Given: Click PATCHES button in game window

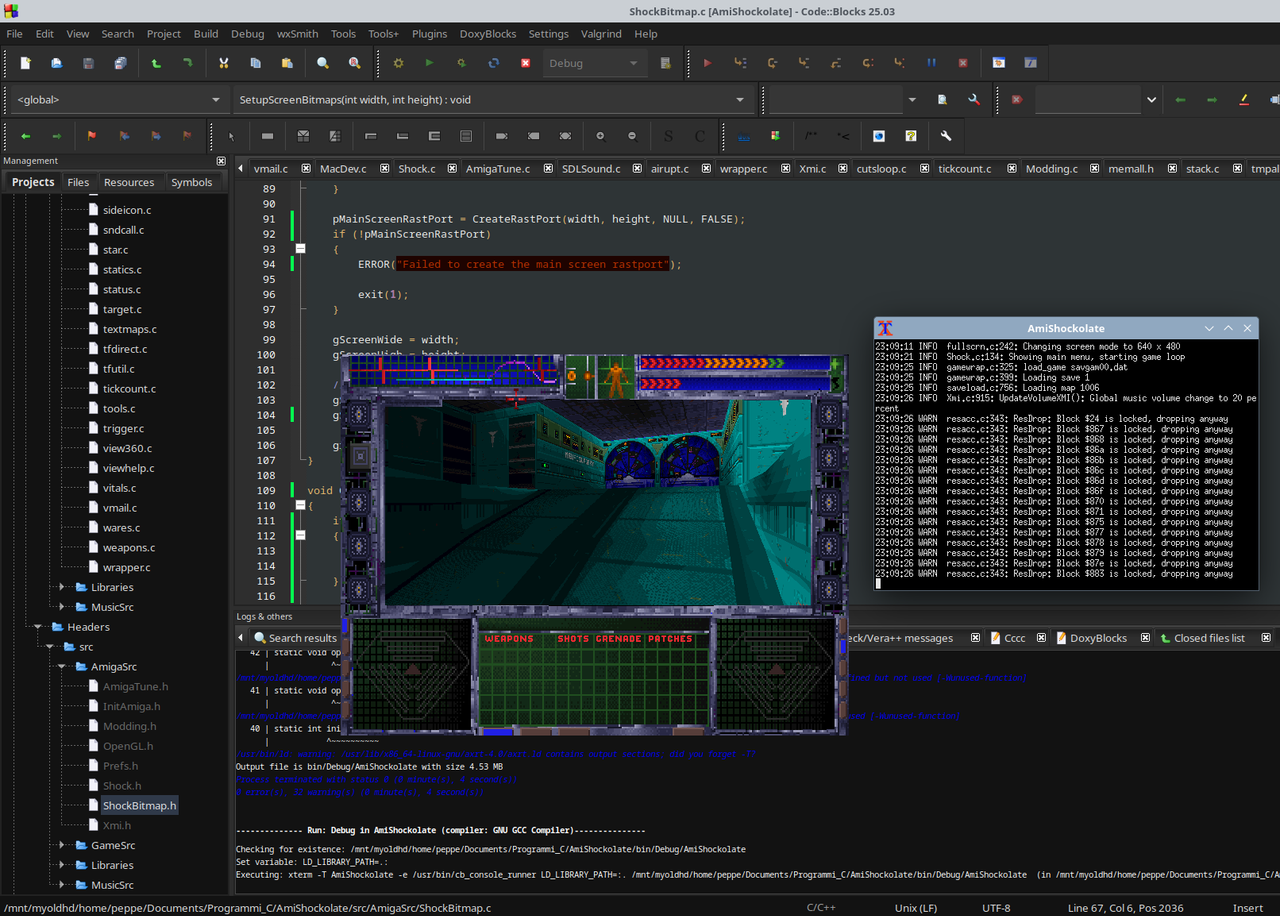Looking at the screenshot, I should 670,638.
